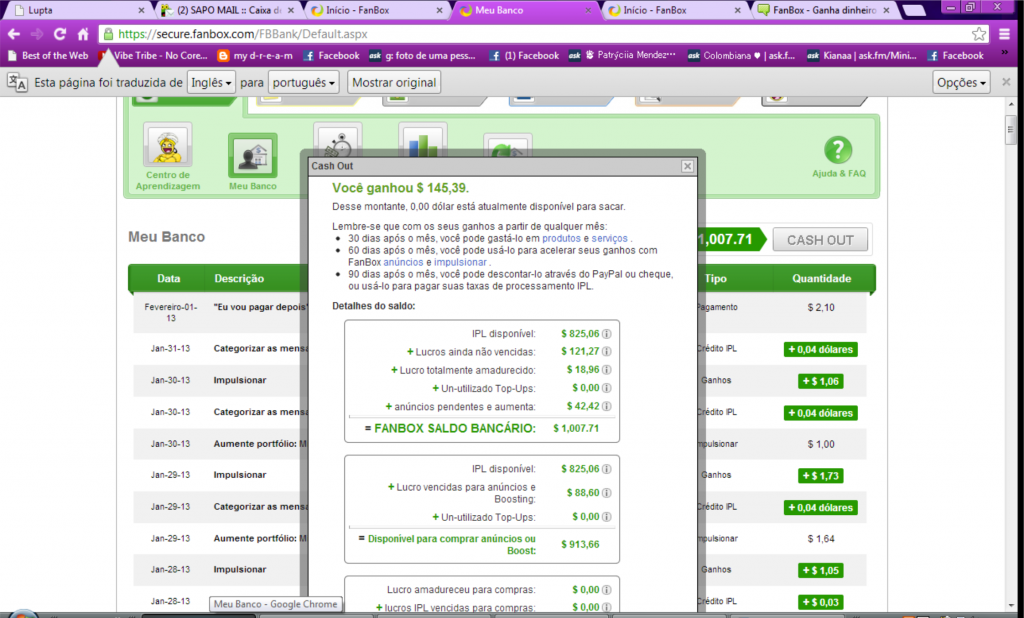Click the Jan-29-13 Impulsionar row description
This screenshot has width=1024, height=618.
pyautogui.click(x=240, y=475)
